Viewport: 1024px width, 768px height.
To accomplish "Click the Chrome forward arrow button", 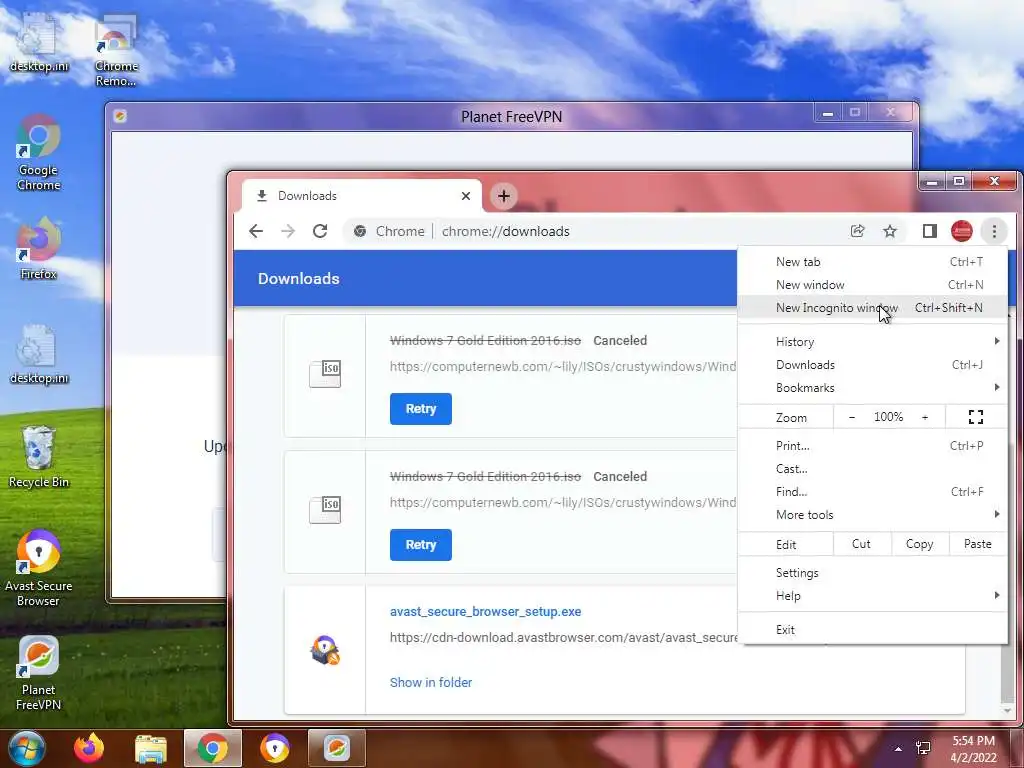I will point(288,231).
